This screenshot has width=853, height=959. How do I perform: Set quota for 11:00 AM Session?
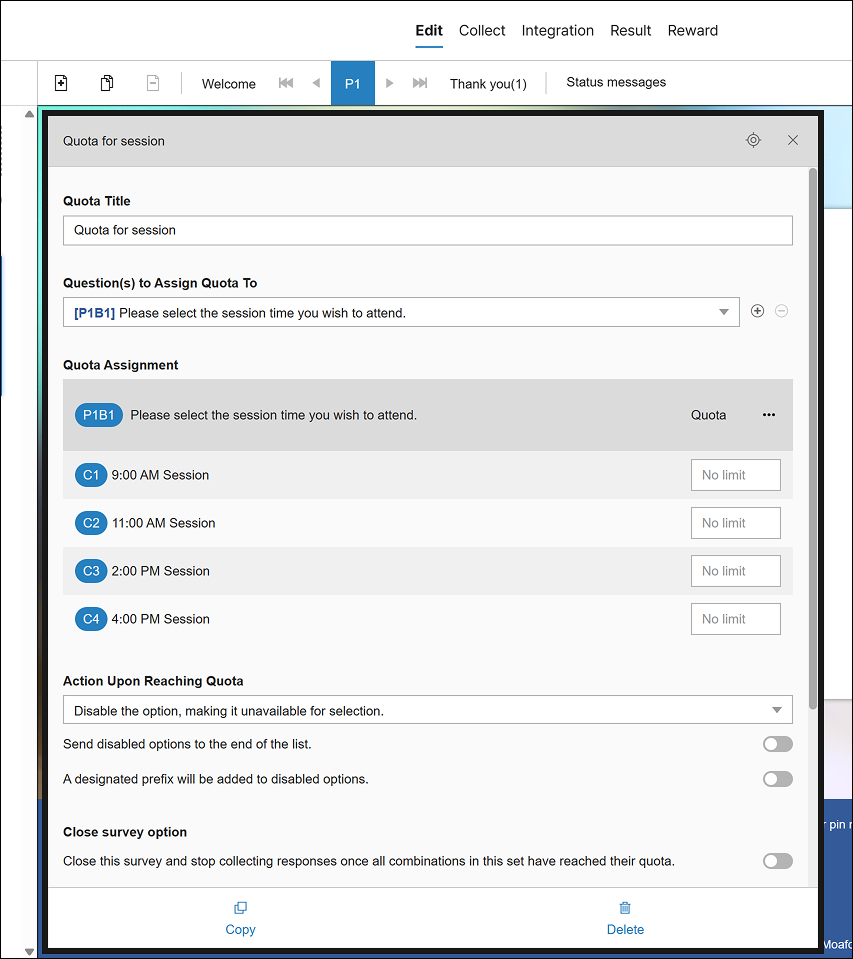736,523
